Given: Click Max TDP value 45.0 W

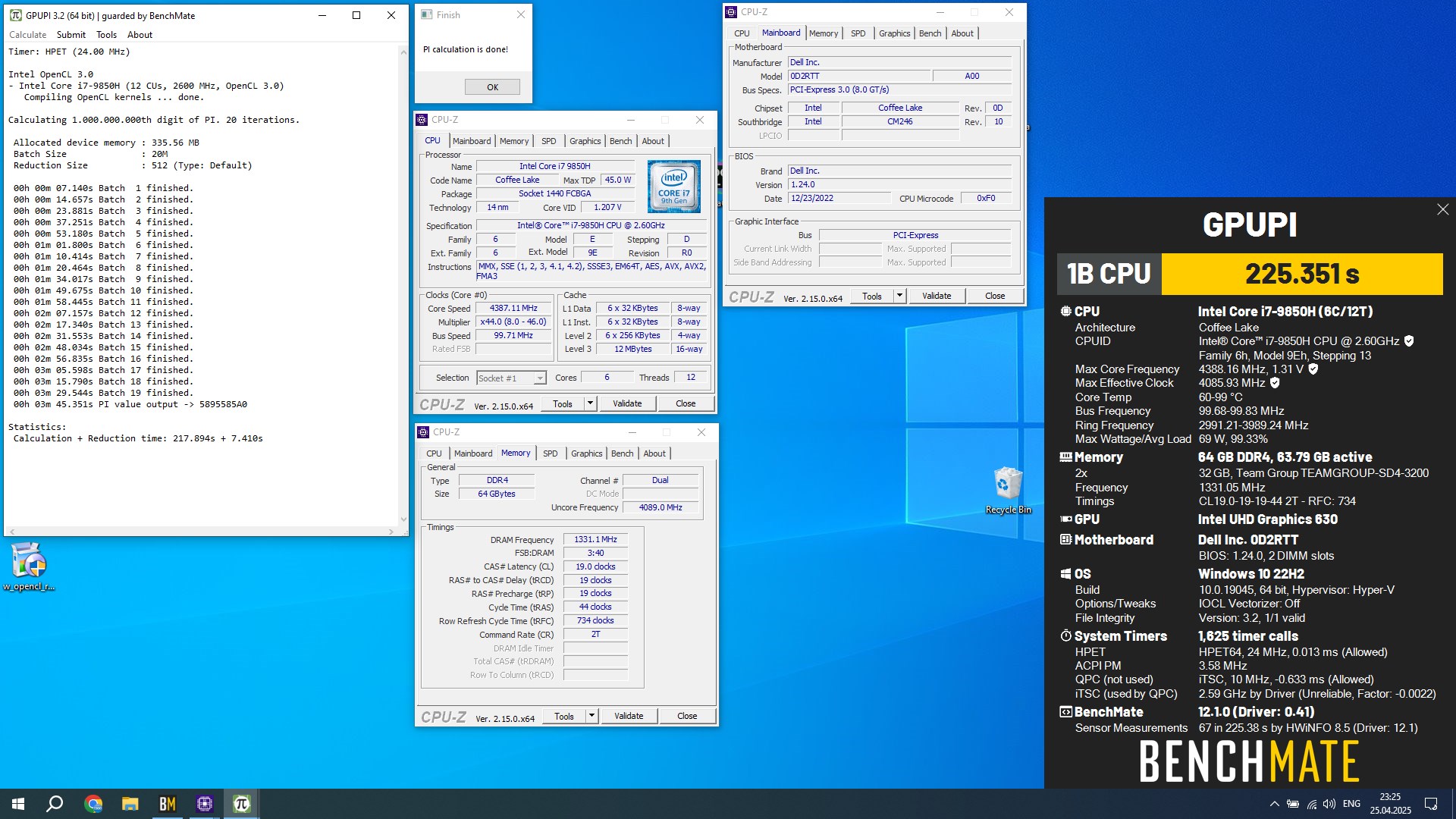Looking at the screenshot, I should coord(618,180).
